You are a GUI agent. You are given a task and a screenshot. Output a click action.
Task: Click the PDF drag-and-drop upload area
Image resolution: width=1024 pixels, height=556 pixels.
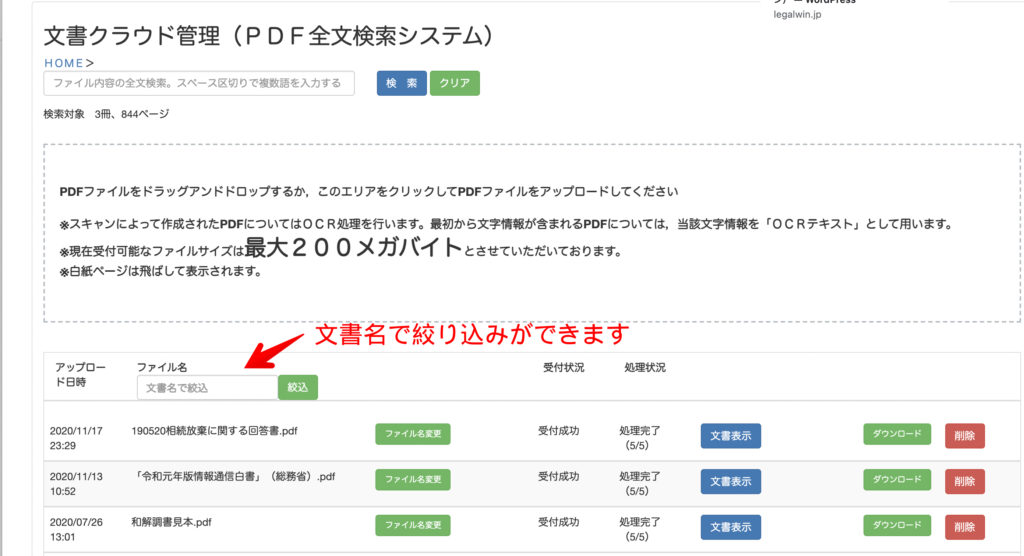(531, 233)
